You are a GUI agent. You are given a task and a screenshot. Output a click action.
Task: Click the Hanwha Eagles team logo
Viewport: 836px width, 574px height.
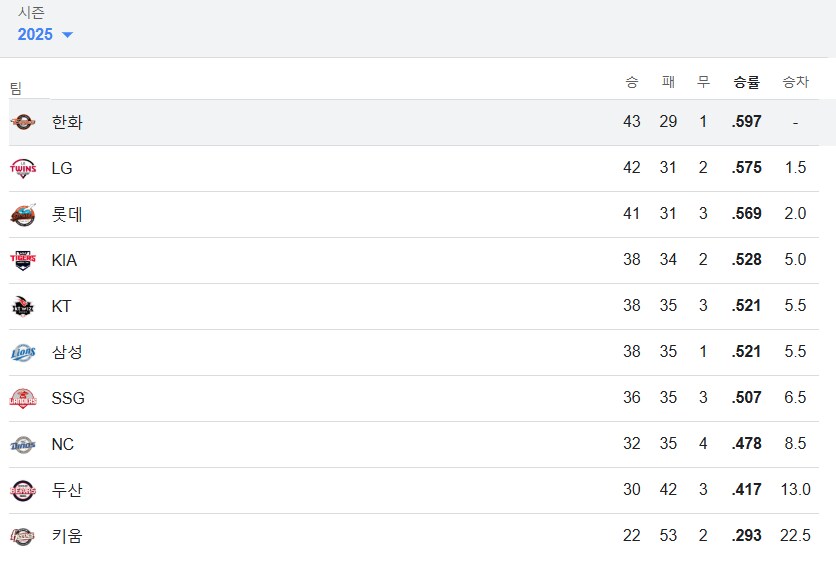pyautogui.click(x=23, y=122)
